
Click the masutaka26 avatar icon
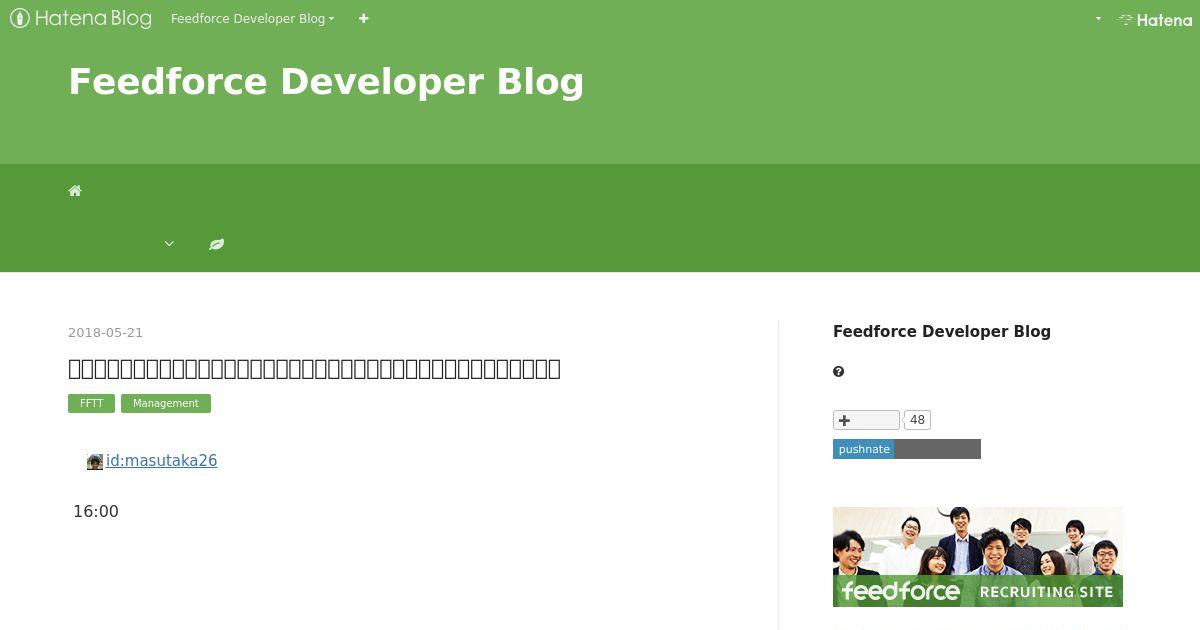point(95,461)
